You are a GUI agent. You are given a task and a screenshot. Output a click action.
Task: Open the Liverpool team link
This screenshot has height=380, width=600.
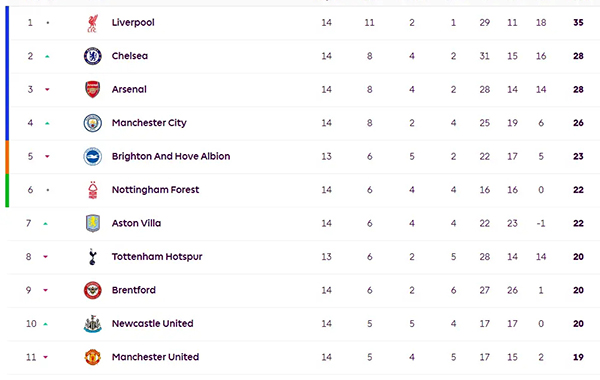click(133, 23)
